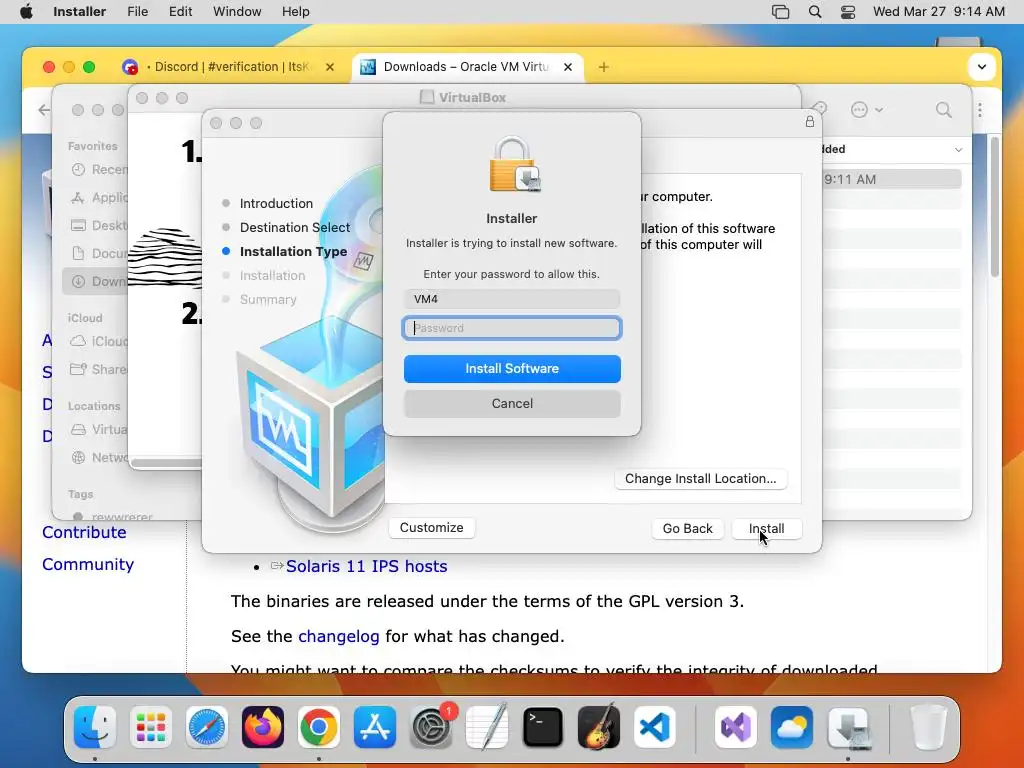The image size is (1024, 768).
Task: Open Finder from the Dock
Action: click(95, 727)
